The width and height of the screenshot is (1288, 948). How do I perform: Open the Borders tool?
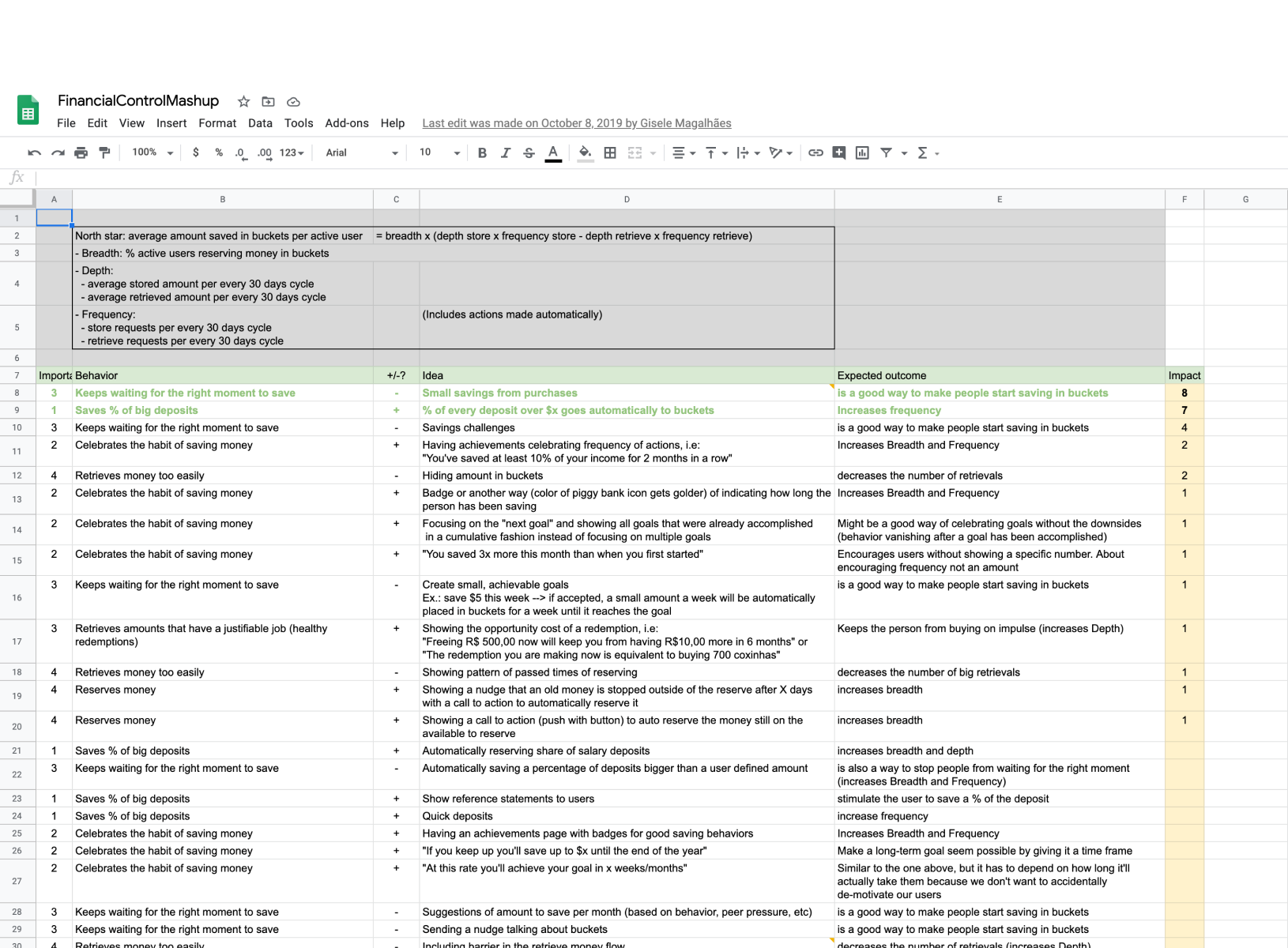(x=610, y=153)
